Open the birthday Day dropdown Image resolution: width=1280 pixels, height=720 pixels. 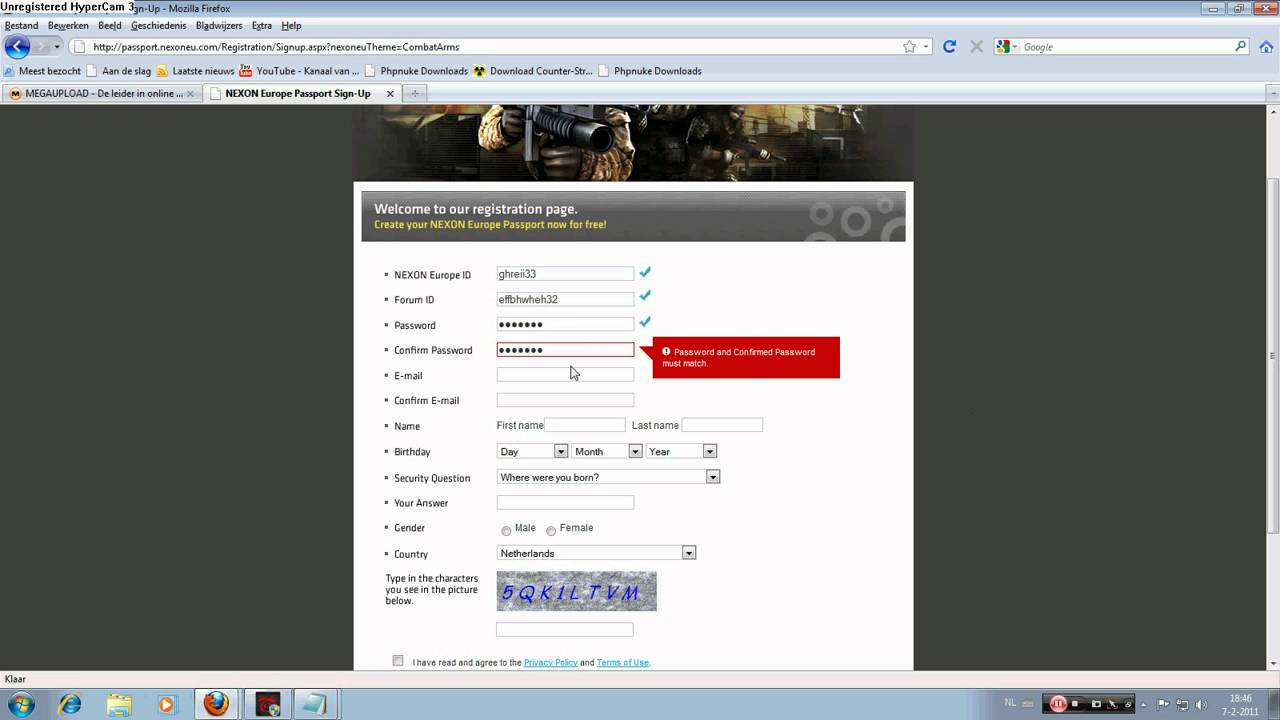[x=532, y=451]
